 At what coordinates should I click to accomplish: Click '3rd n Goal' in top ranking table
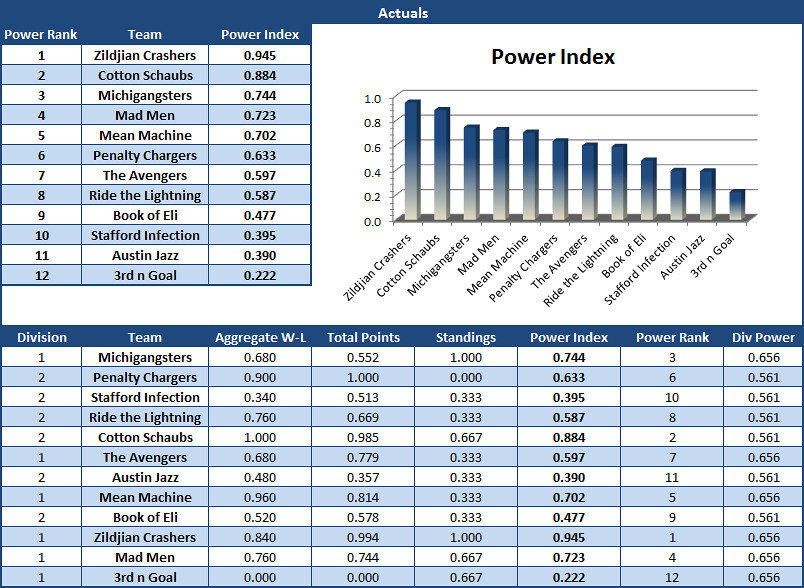[x=145, y=275]
